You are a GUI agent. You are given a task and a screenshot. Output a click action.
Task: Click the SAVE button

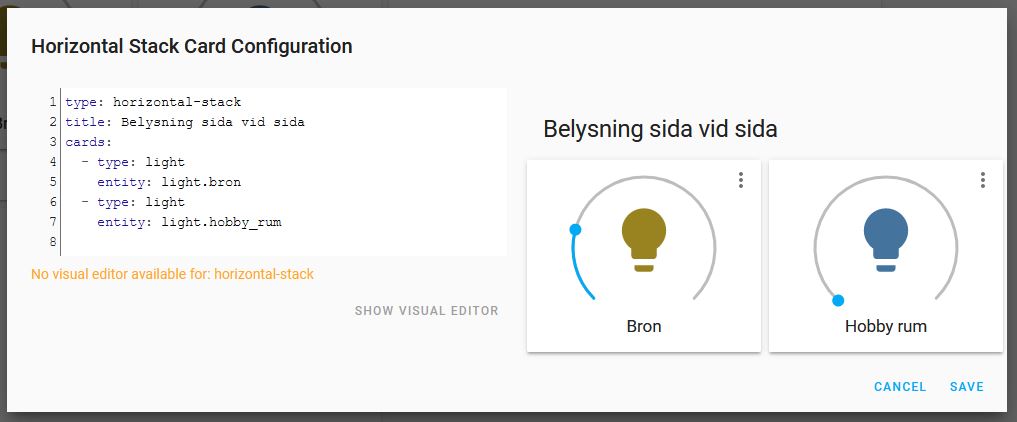tap(966, 387)
